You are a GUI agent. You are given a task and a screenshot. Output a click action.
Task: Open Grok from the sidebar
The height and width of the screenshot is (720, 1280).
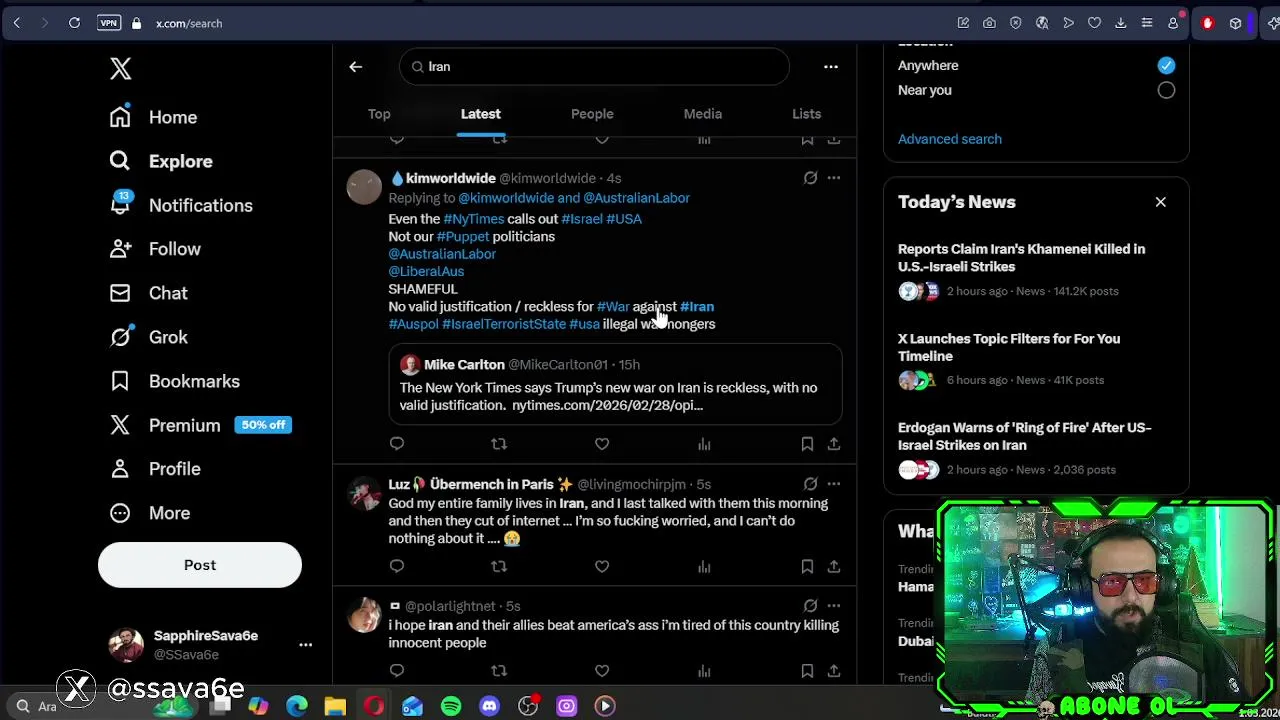click(149, 337)
